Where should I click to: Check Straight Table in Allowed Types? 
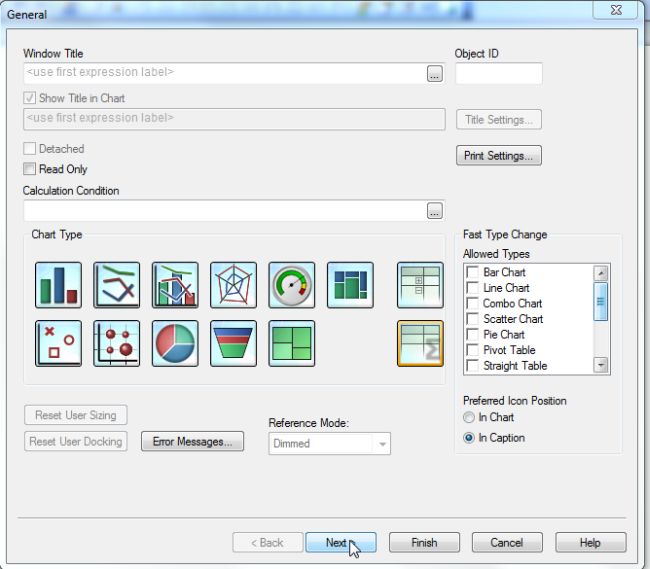pos(473,366)
